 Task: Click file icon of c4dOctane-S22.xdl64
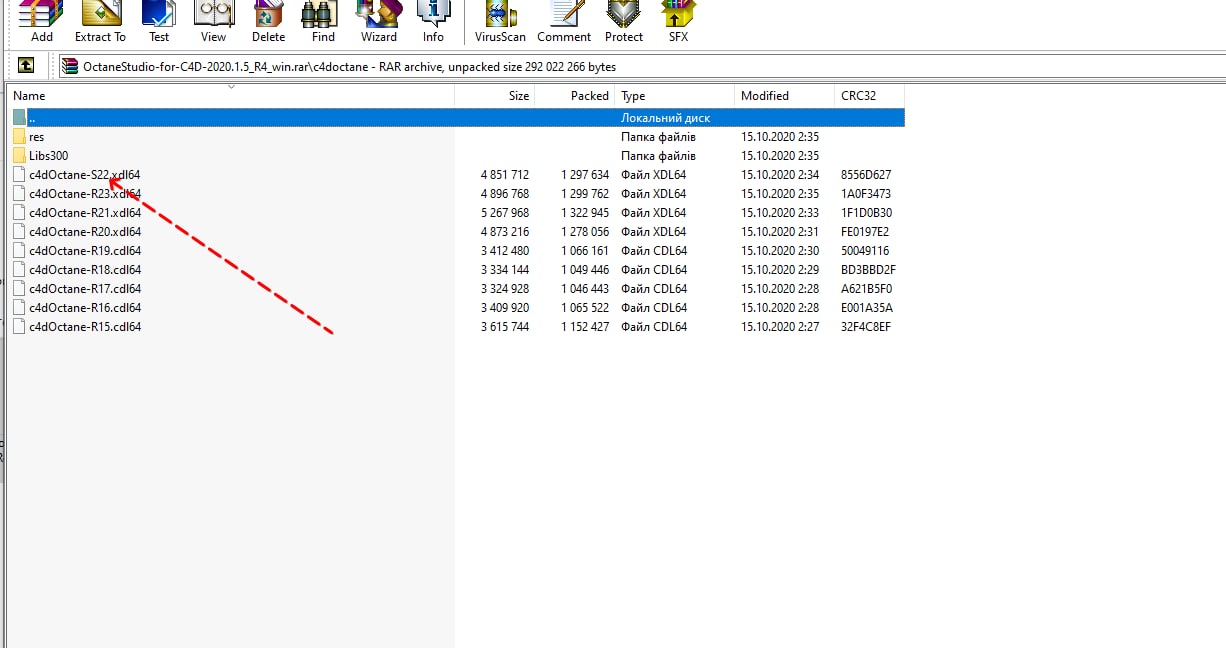[20, 175]
